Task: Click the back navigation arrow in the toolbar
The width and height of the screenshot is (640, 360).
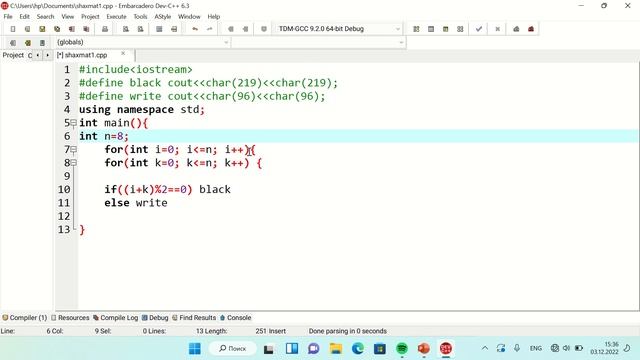Action: tap(231, 29)
